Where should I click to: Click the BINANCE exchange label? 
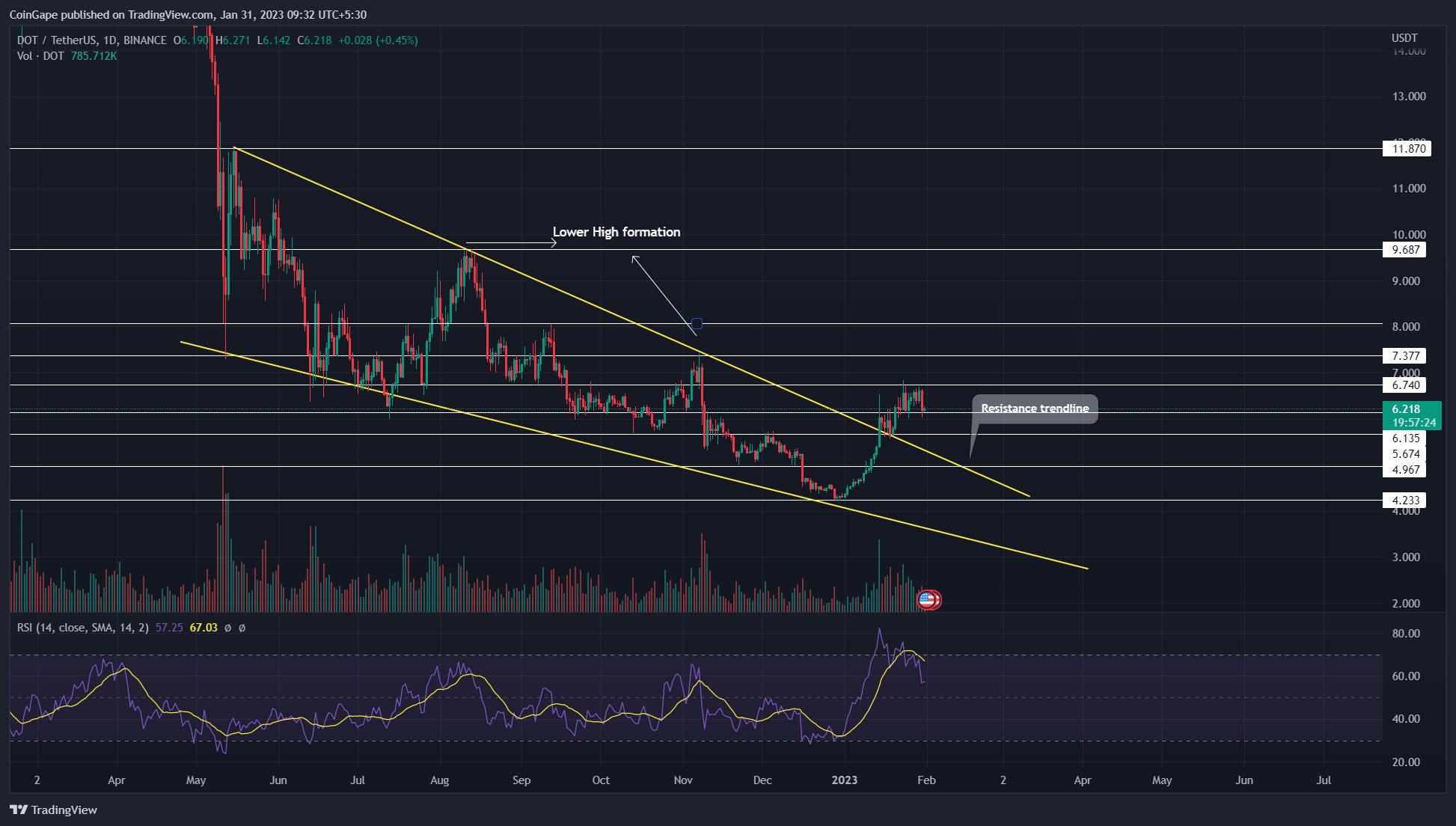(x=145, y=40)
